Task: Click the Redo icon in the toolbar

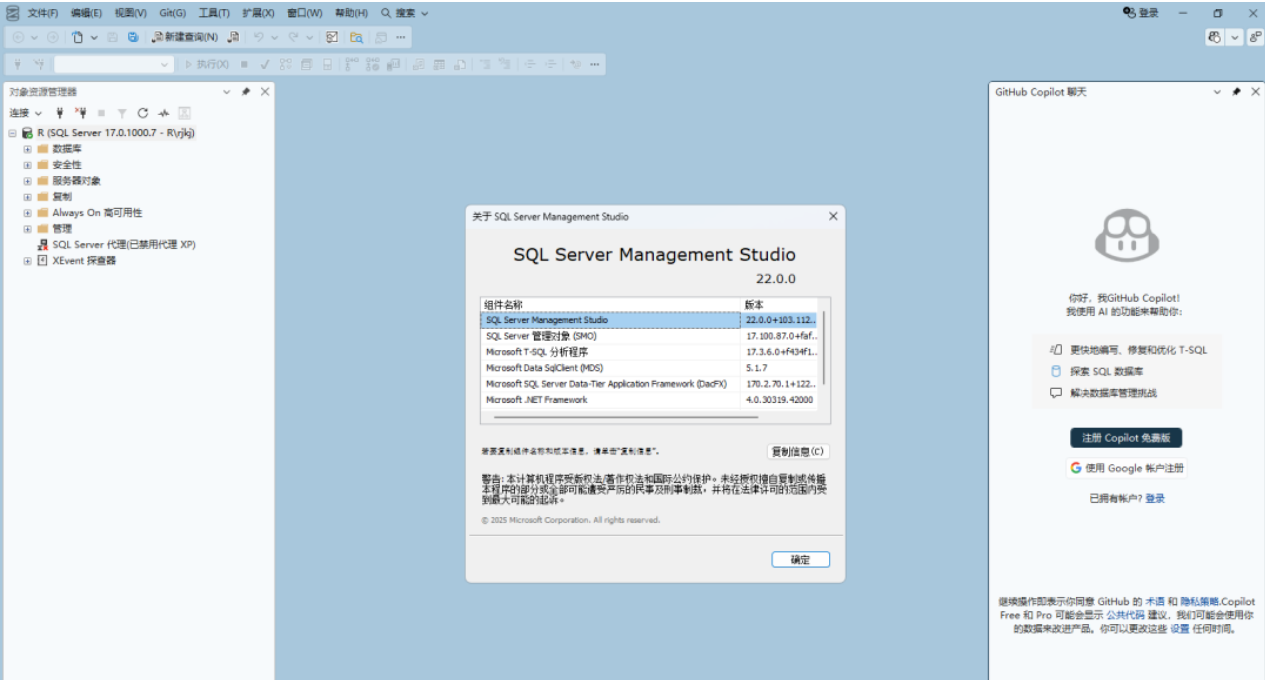Action: (293, 37)
